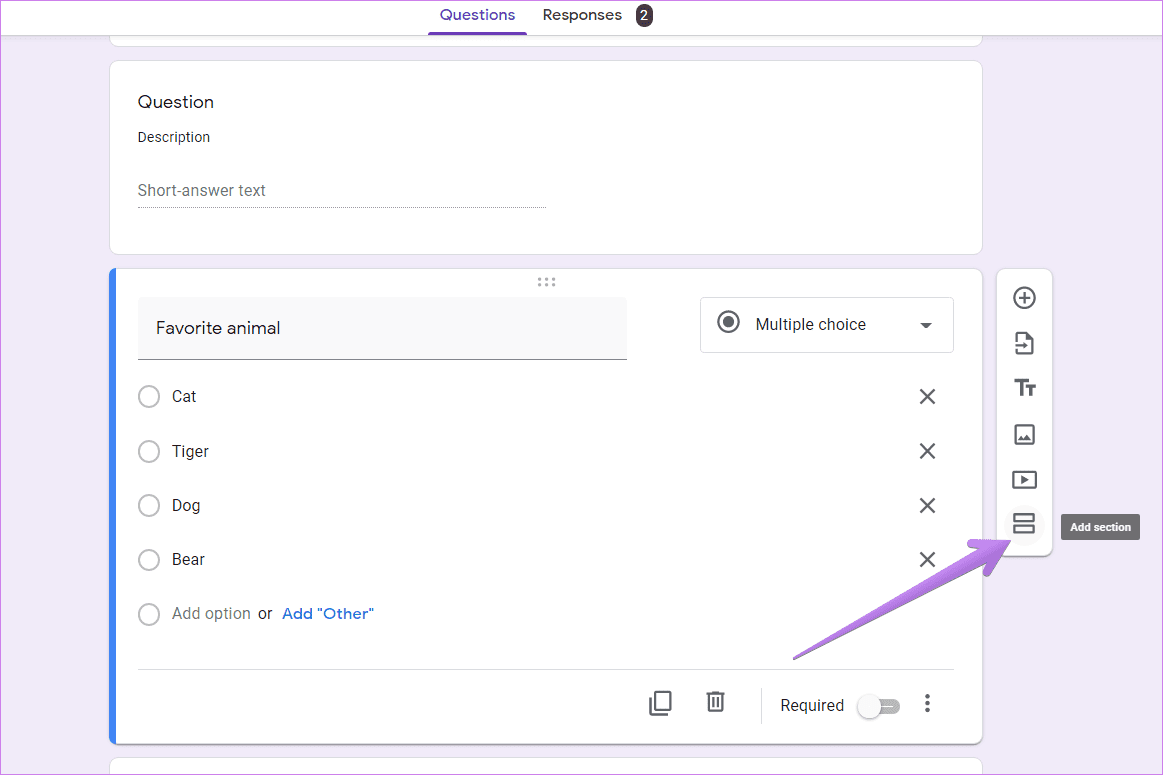Select the Bear radio option
Screen dimensions: 1163x775
point(149,560)
